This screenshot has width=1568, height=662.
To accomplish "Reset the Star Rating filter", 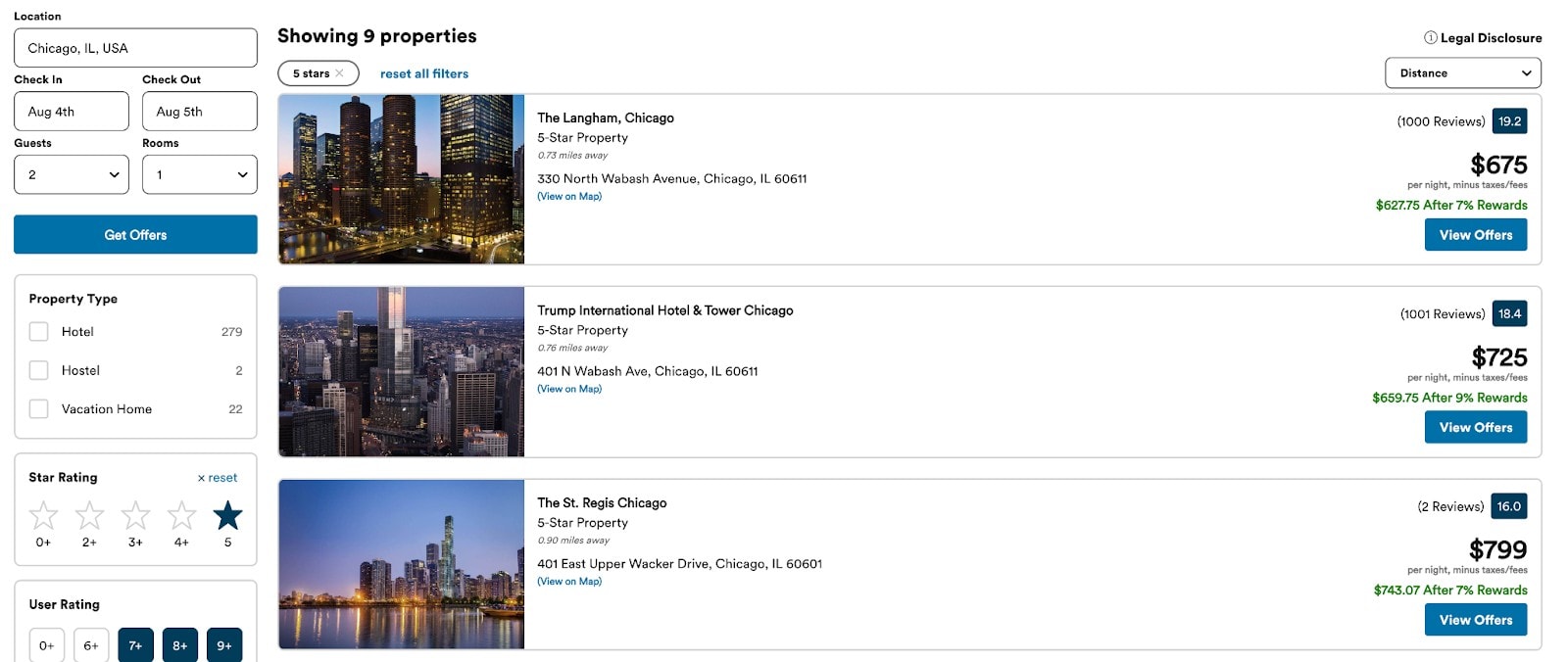I will [x=218, y=478].
